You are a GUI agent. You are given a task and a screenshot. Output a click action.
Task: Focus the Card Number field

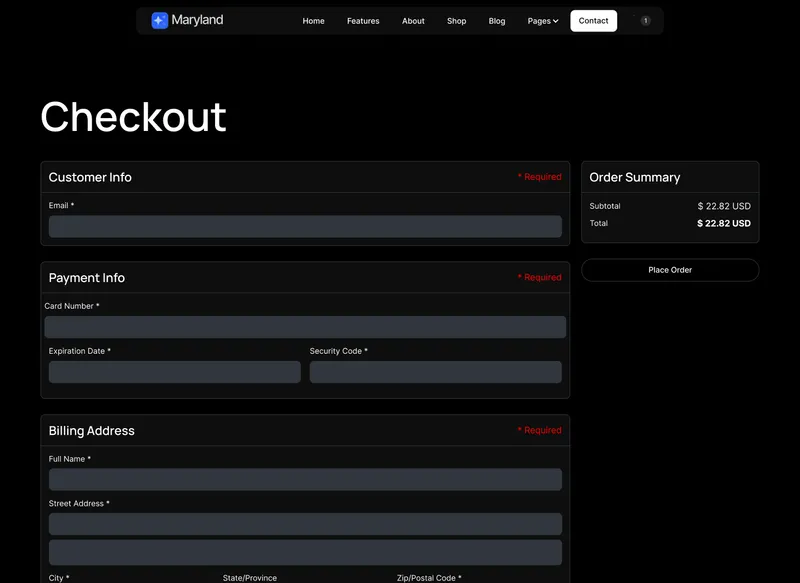pyautogui.click(x=305, y=326)
